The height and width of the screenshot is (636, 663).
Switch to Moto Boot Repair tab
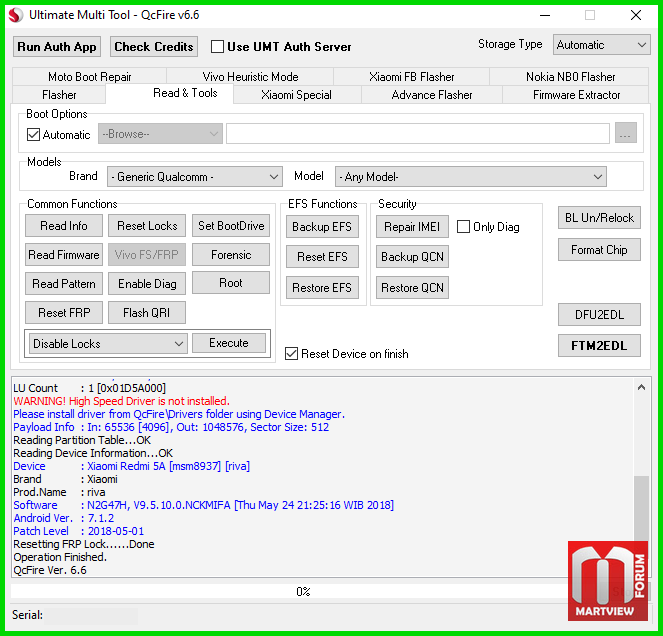tap(90, 77)
